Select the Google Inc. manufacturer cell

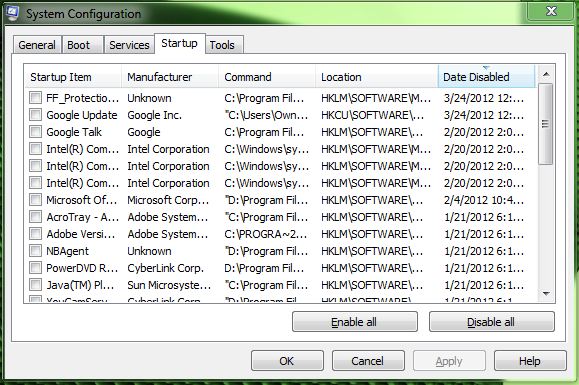point(155,115)
